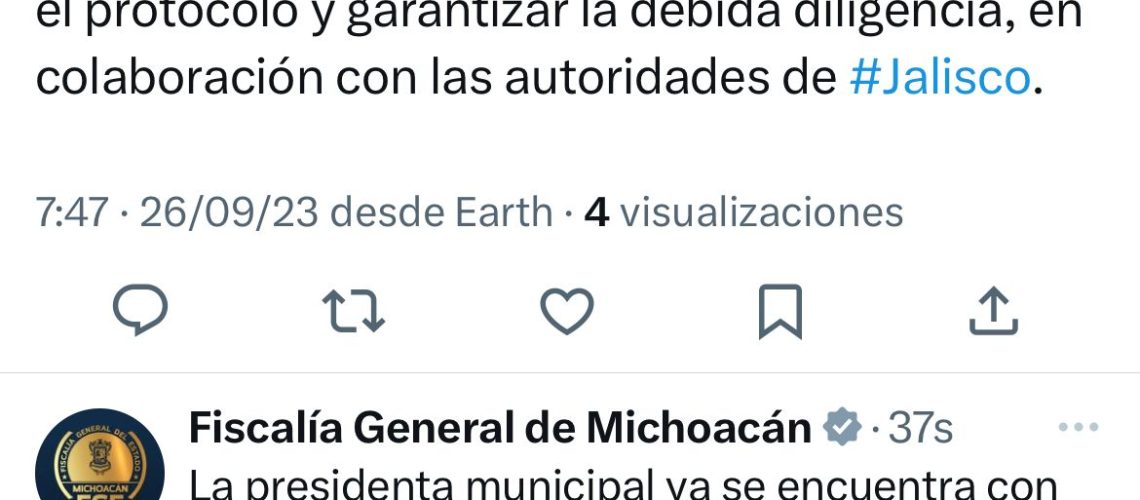
Task: Tap the tweet line mentioning 'el protocolo'
Action: [558, 16]
